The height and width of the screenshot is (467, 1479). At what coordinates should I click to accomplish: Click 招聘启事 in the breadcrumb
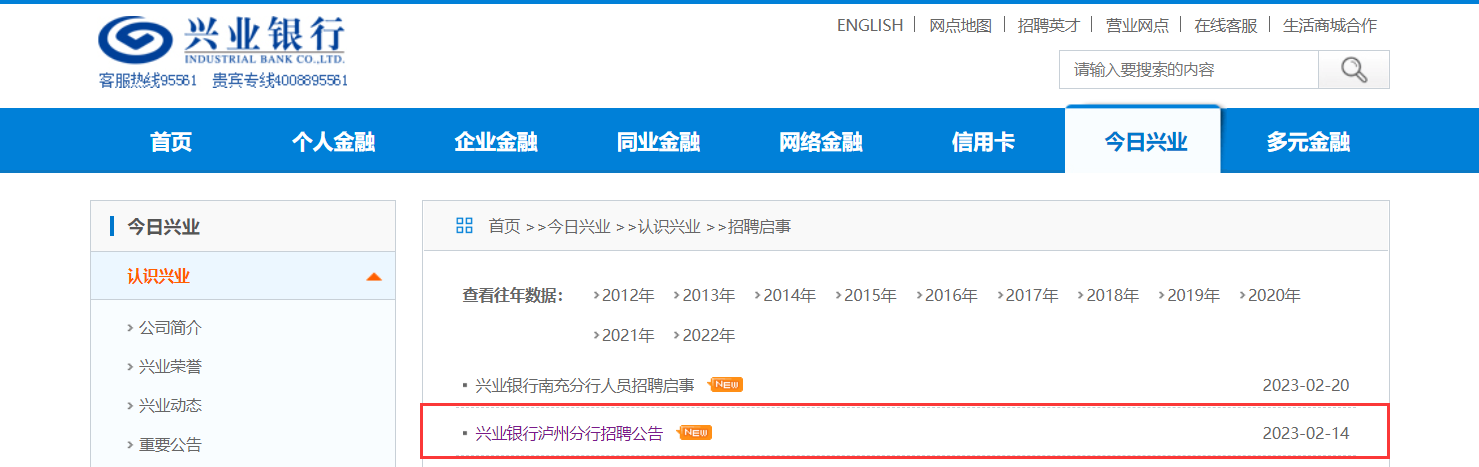pyautogui.click(x=759, y=227)
